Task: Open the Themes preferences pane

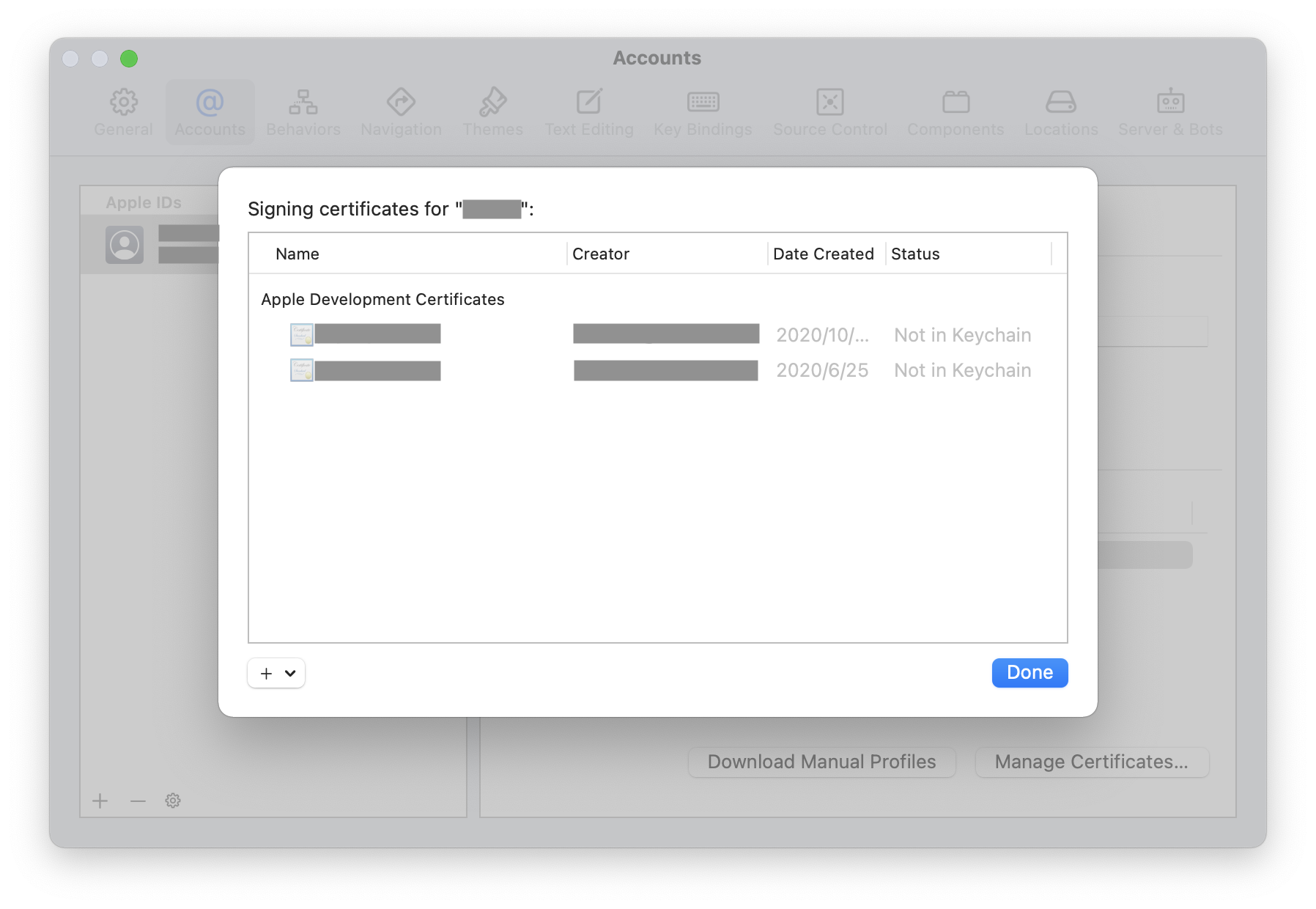Action: pyautogui.click(x=492, y=112)
